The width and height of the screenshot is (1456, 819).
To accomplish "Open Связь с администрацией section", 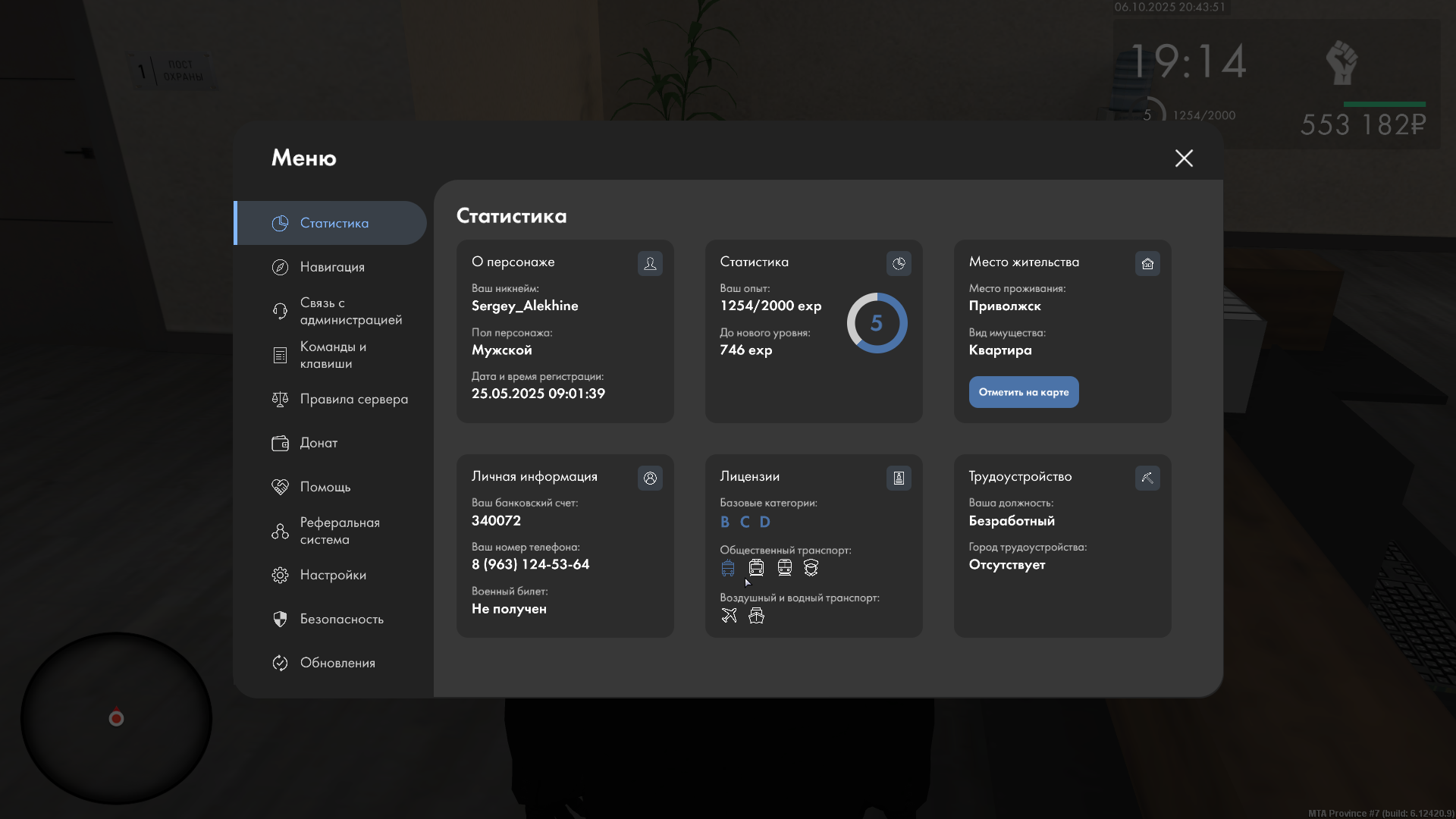I will [x=350, y=311].
